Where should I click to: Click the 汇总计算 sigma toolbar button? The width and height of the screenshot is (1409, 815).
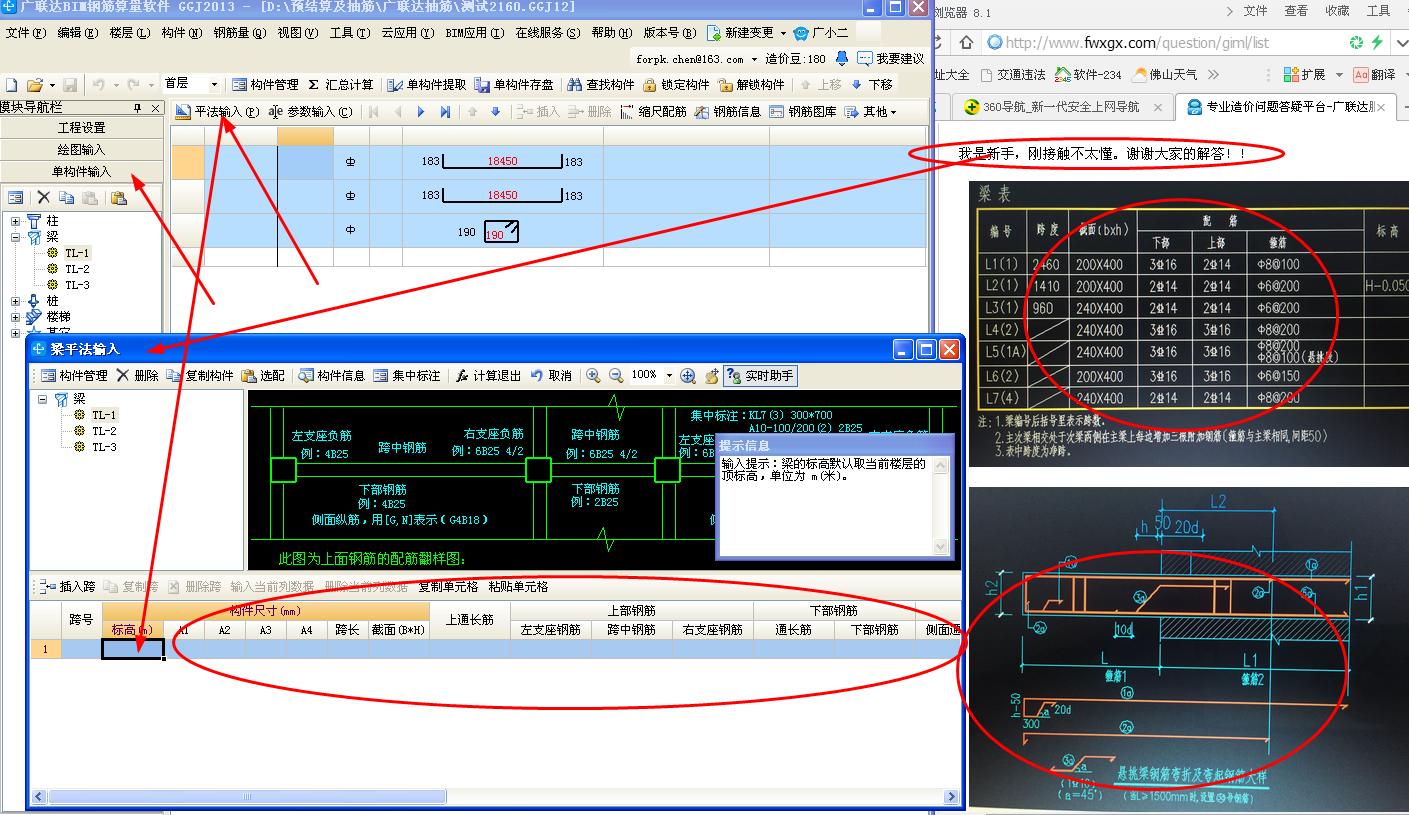point(340,85)
